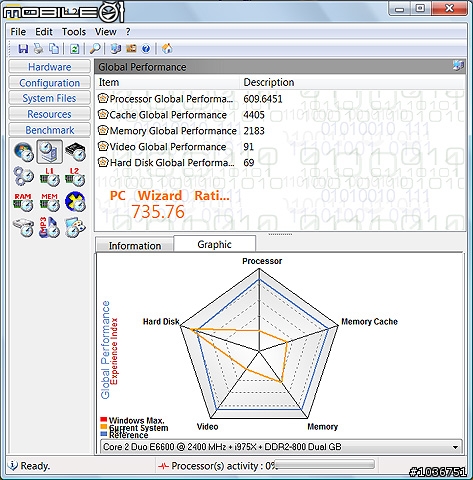Viewport: 473px width, 480px height.
Task: Click the processor activity progress bar
Action: coord(324,464)
